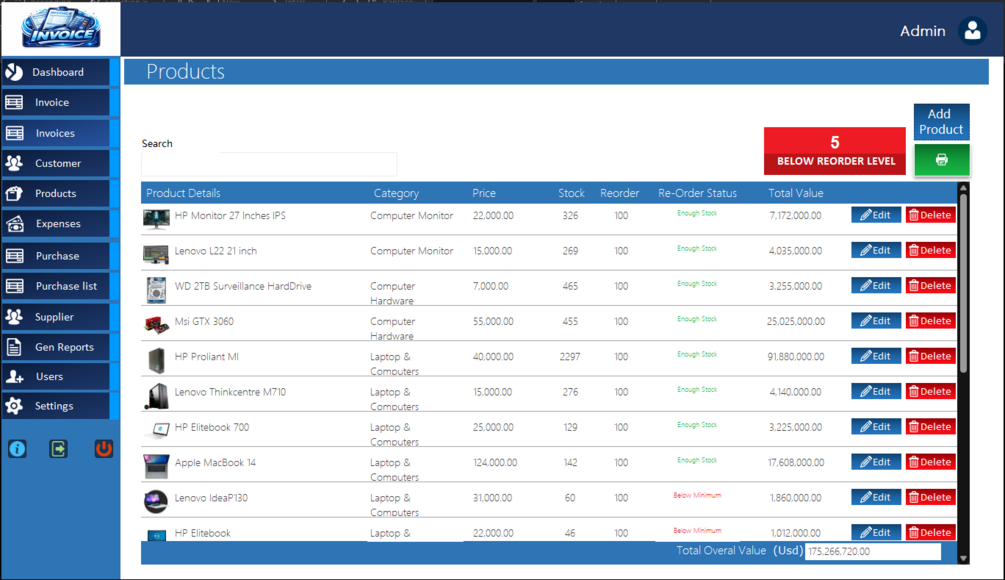Click the scrollbar down arrow

tap(963, 558)
